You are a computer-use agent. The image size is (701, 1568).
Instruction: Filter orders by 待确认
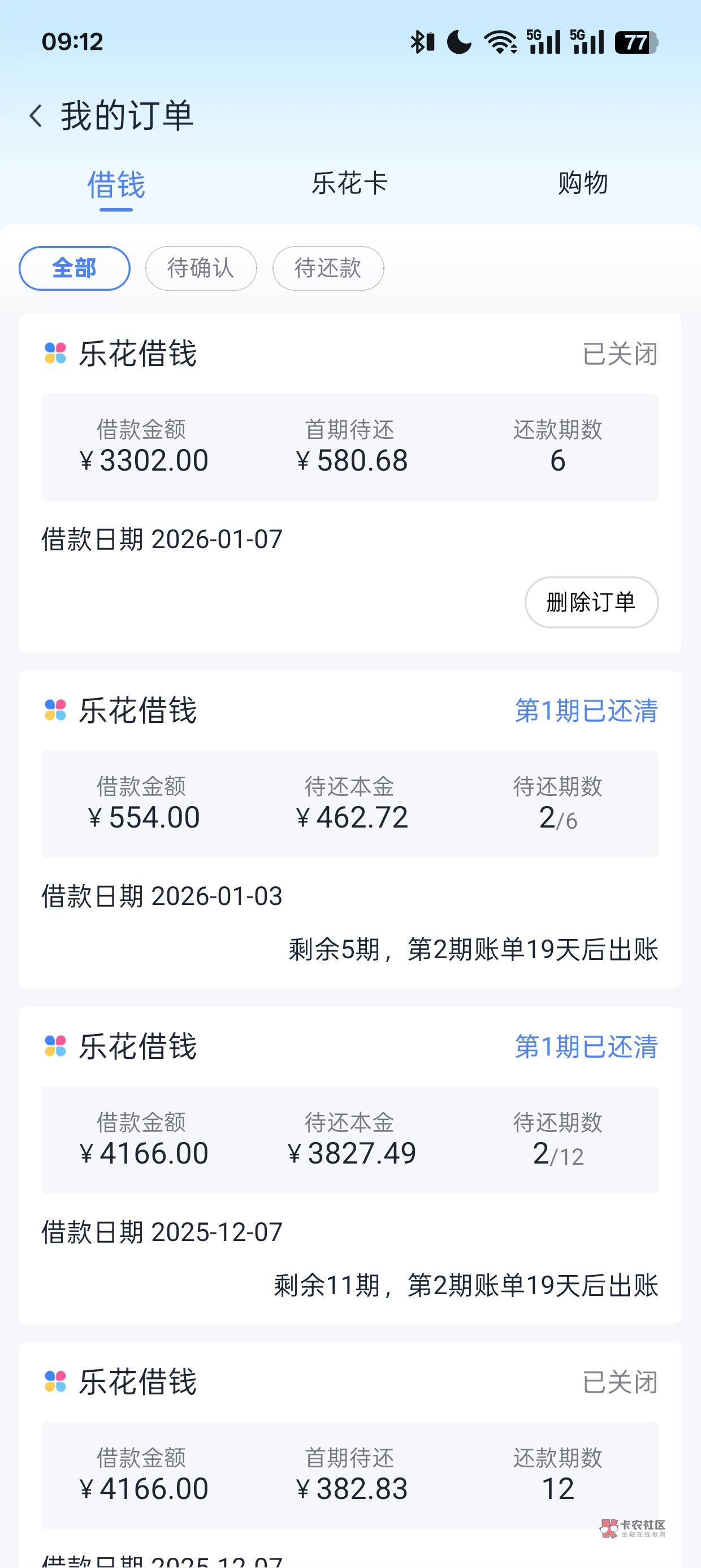(201, 268)
